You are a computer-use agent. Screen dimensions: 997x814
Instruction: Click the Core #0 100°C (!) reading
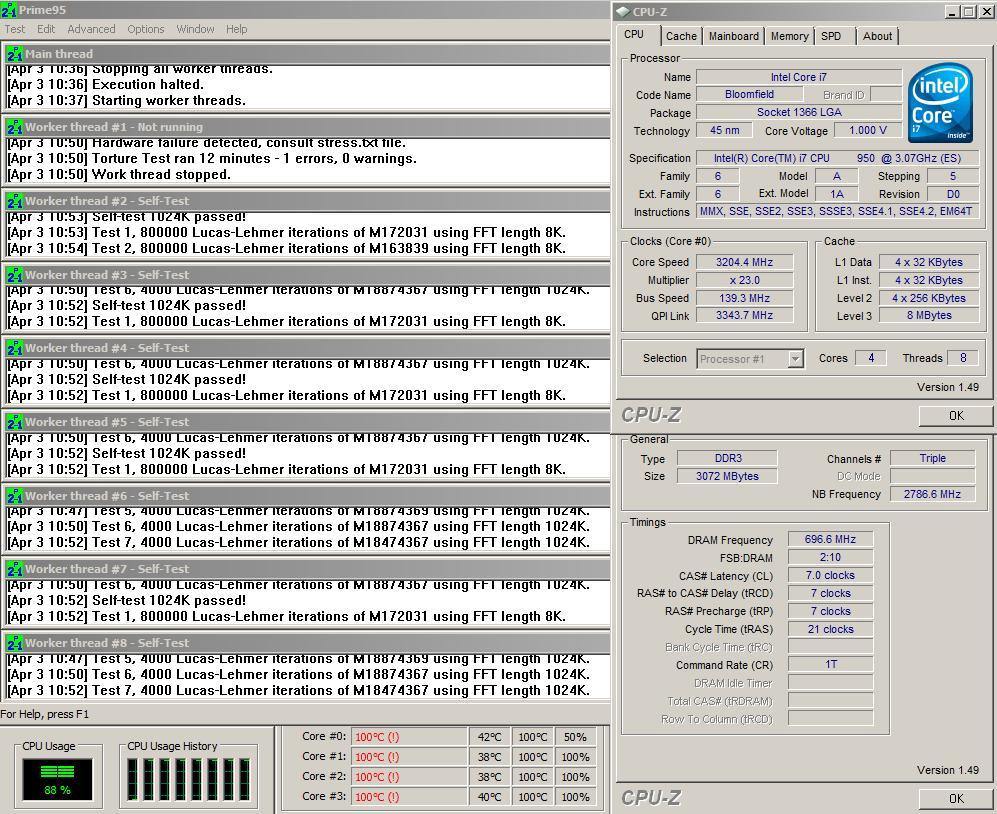(409, 737)
